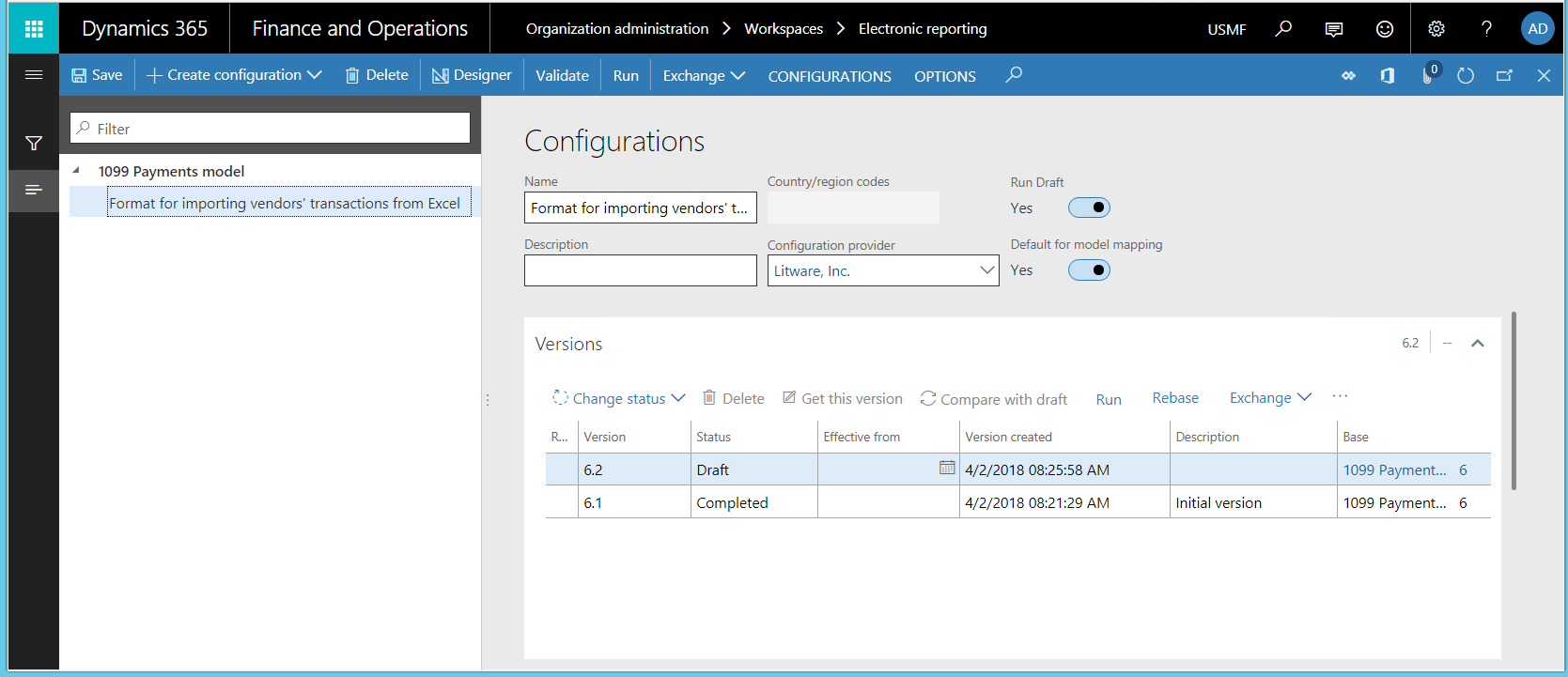Click Delete in Versions toolbar
1568x677 pixels.
tap(734, 399)
